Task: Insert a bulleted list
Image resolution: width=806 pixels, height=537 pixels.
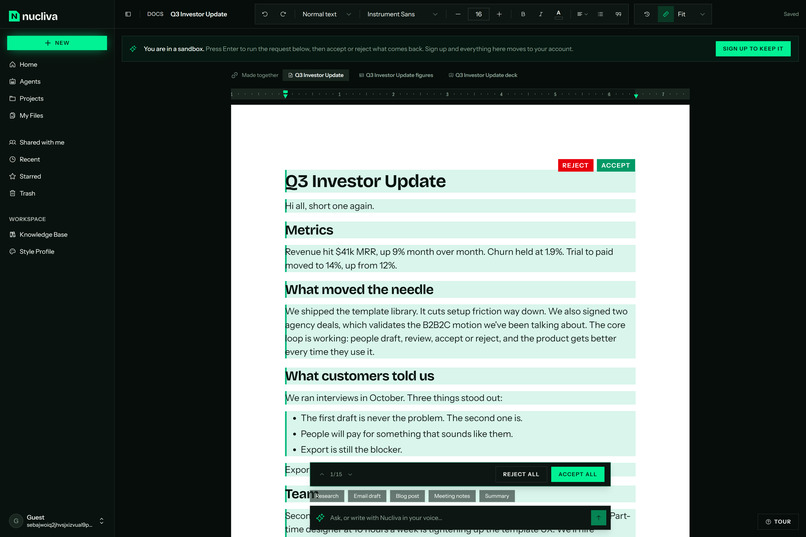Action: point(600,14)
